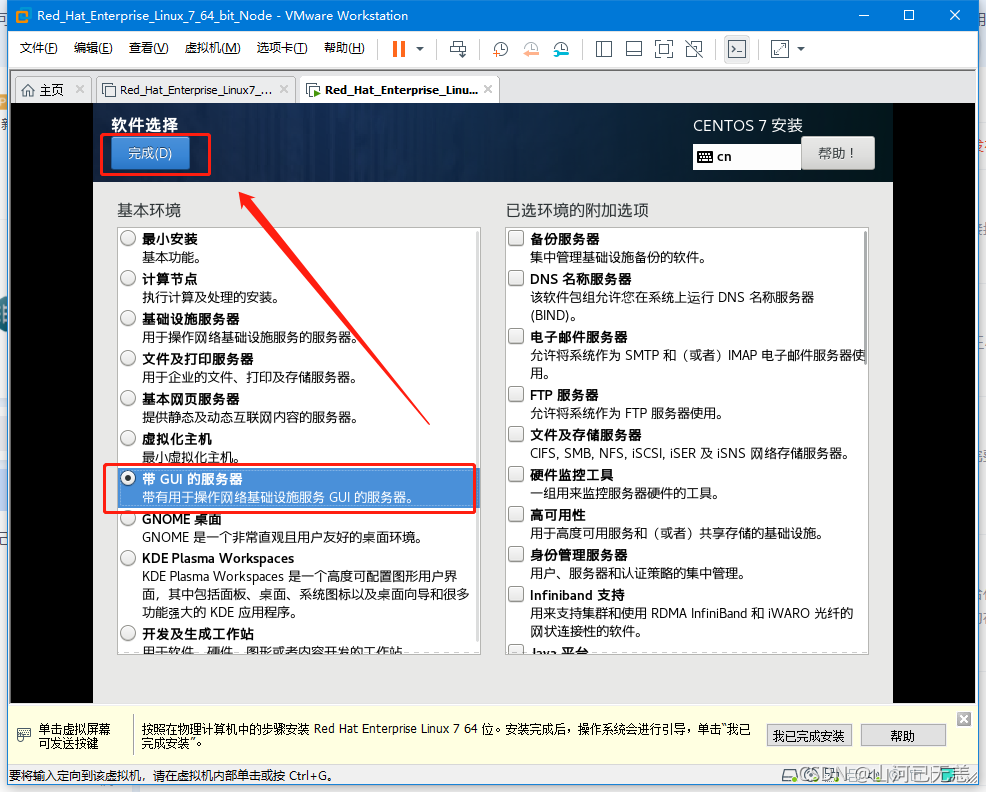Check the 硬件监控工具 checkbox
Viewport: 986px width, 792px height.
pos(516,474)
